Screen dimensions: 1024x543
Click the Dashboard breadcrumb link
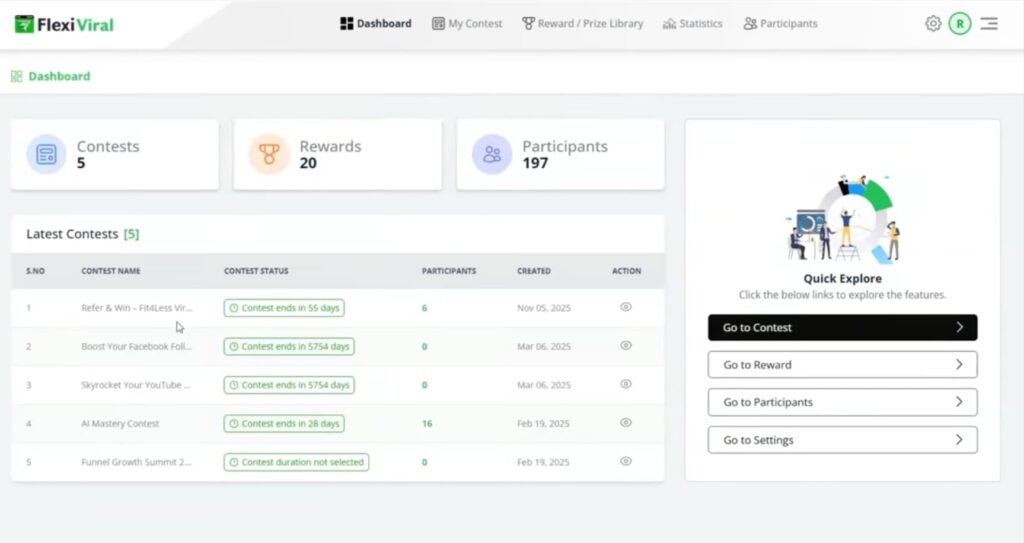click(x=59, y=76)
